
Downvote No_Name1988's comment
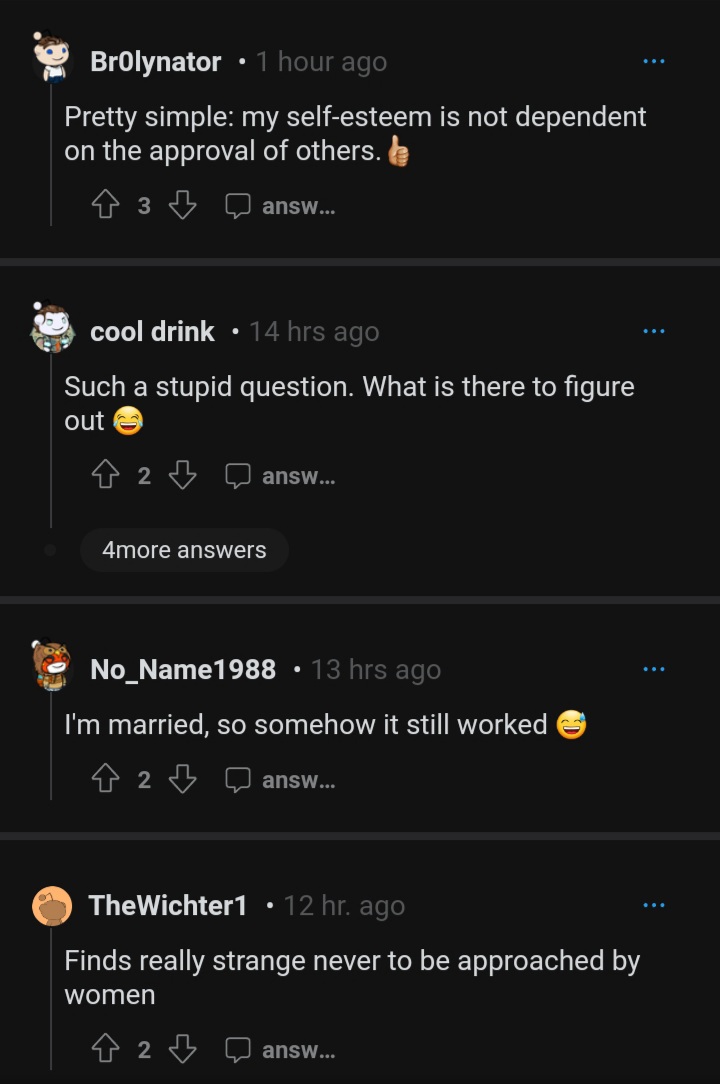pyautogui.click(x=183, y=778)
